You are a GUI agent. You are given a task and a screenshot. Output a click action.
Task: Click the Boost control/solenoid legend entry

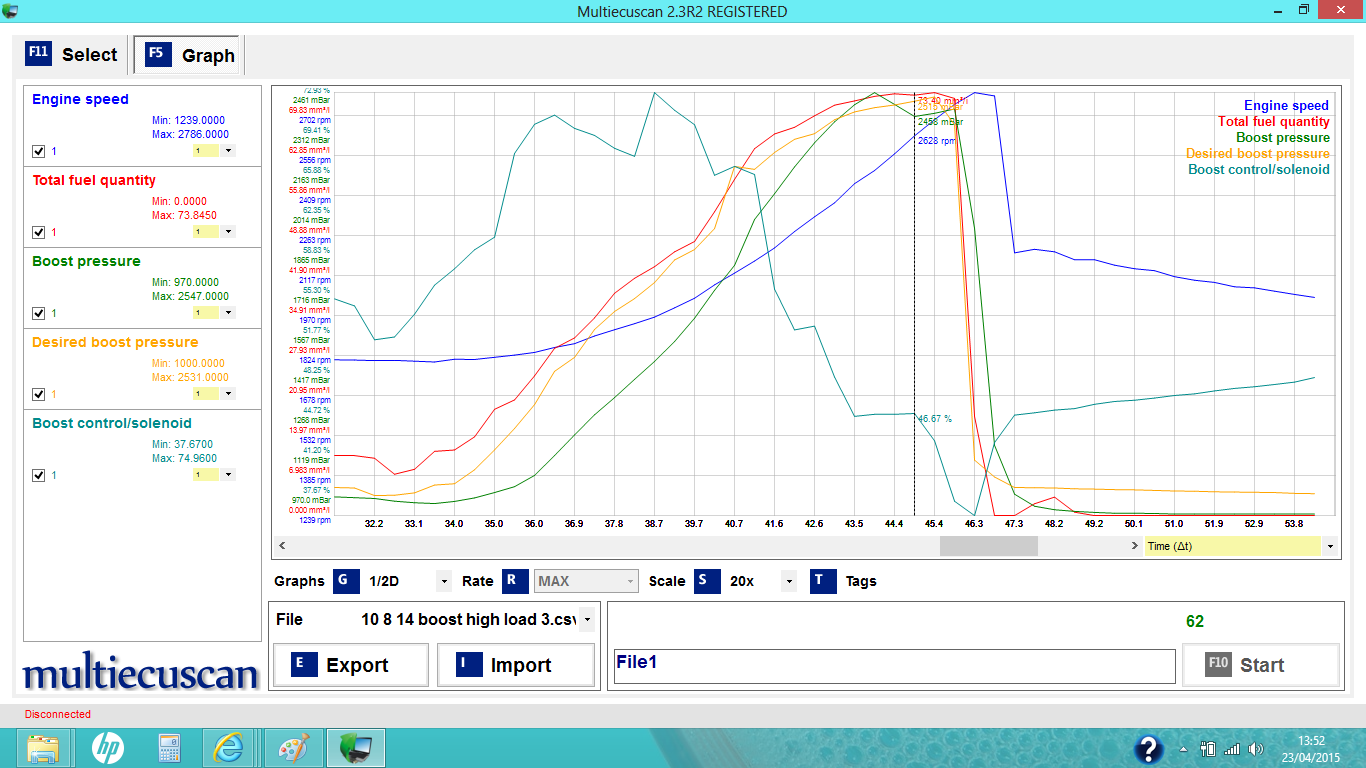click(x=1259, y=170)
